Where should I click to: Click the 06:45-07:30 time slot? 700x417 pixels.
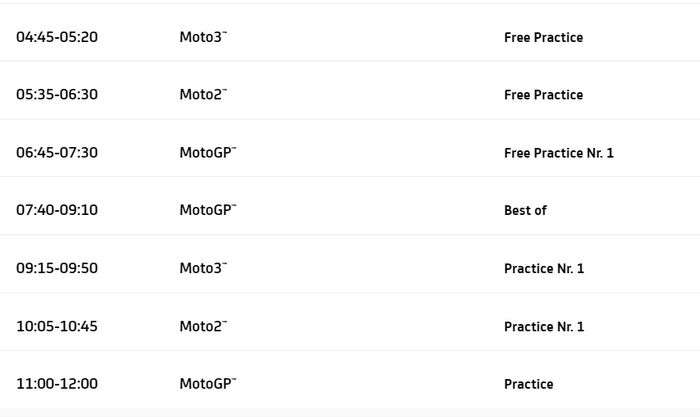coord(57,153)
